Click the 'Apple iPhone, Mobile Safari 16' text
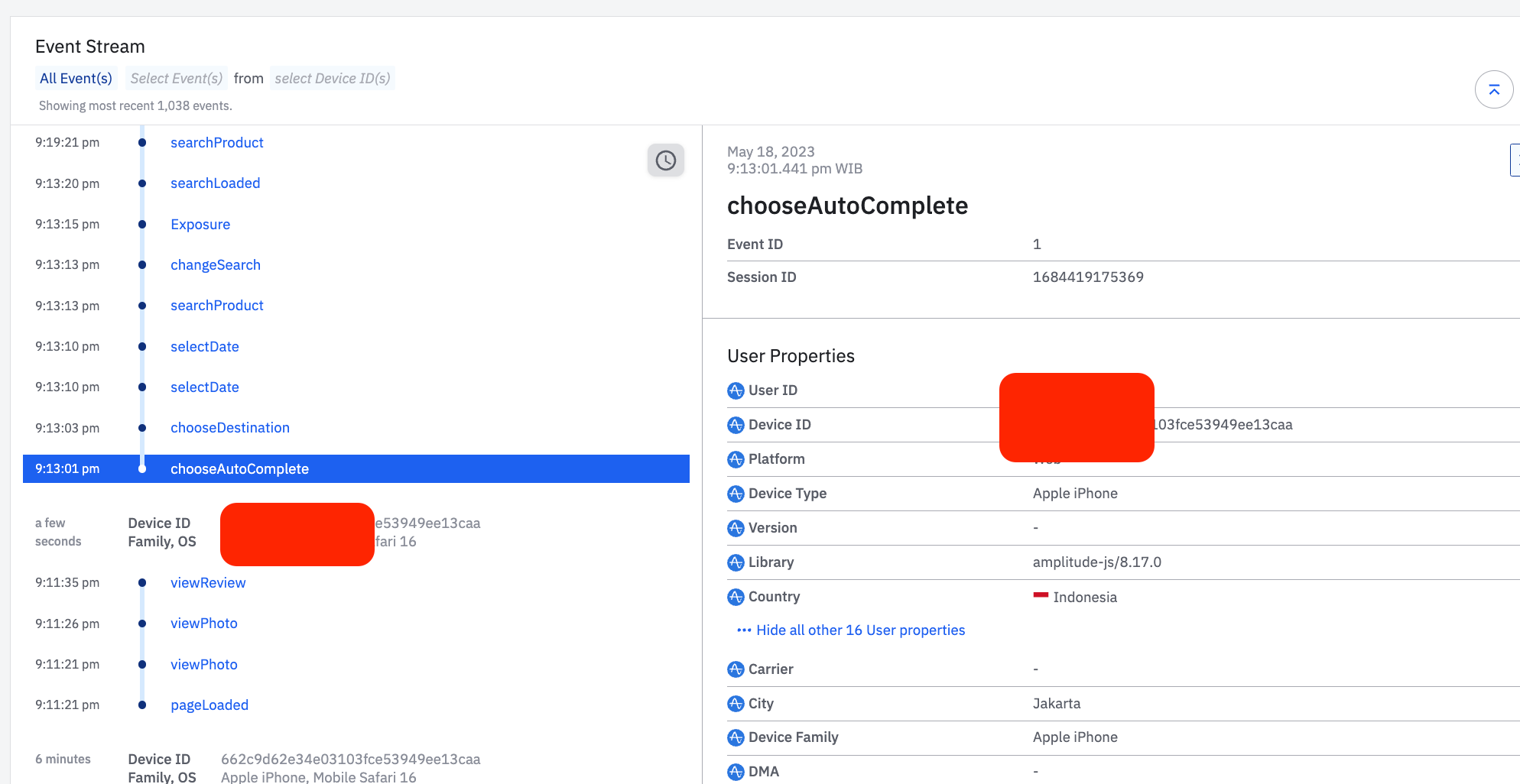1520x784 pixels. click(318, 777)
